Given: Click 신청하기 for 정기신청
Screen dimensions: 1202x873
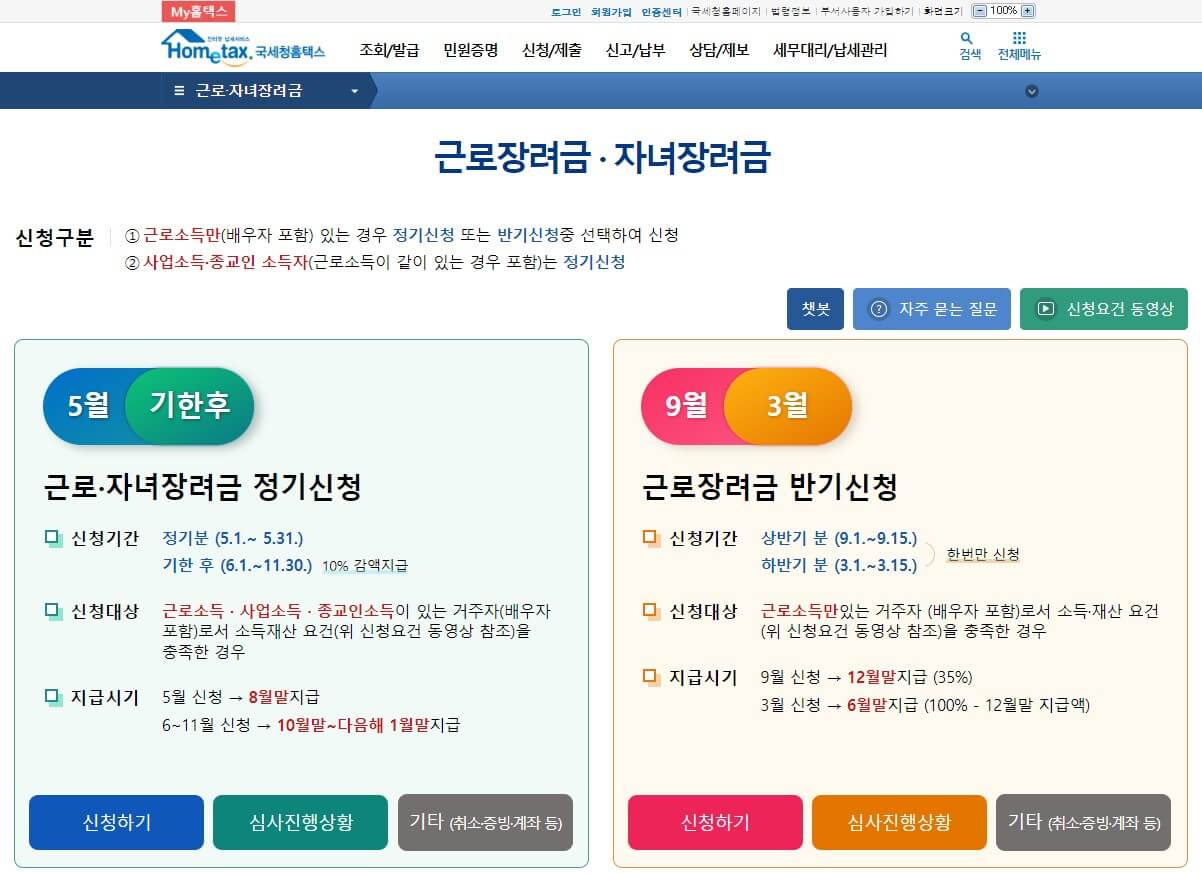Looking at the screenshot, I should coord(116,822).
